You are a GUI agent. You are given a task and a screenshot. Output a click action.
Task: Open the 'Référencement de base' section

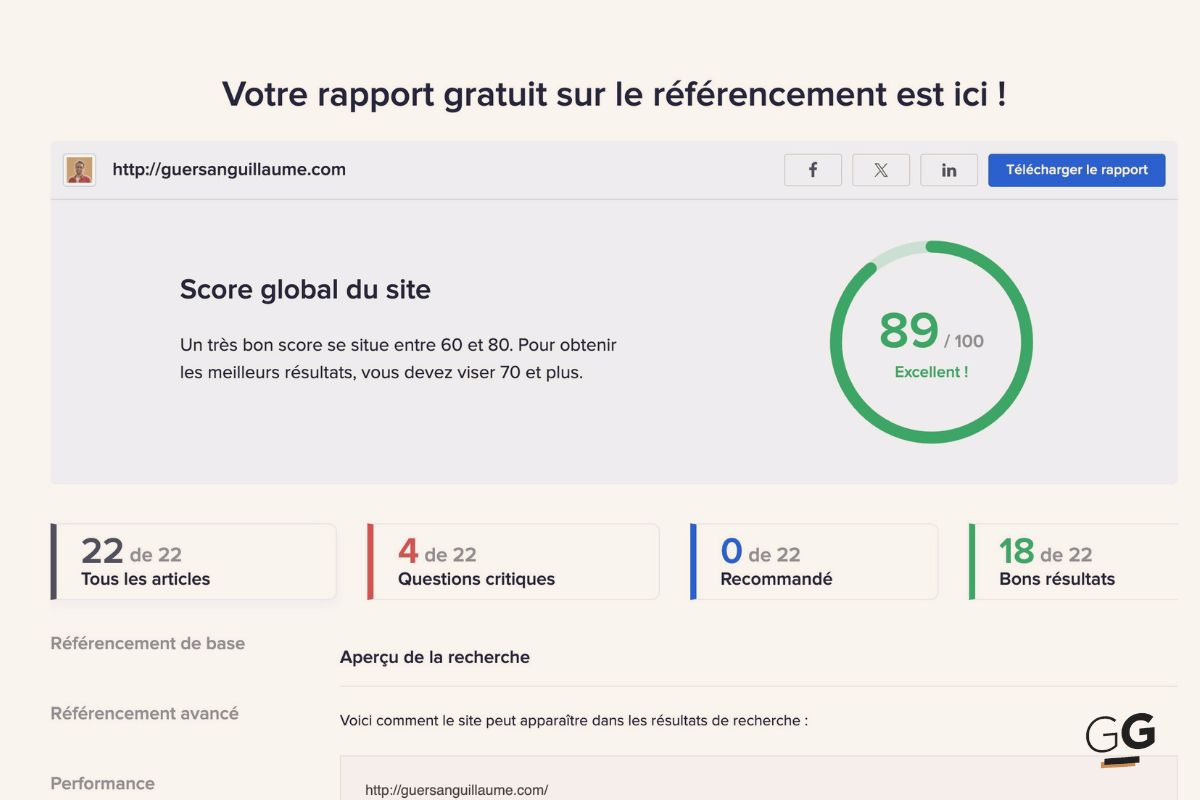point(147,643)
